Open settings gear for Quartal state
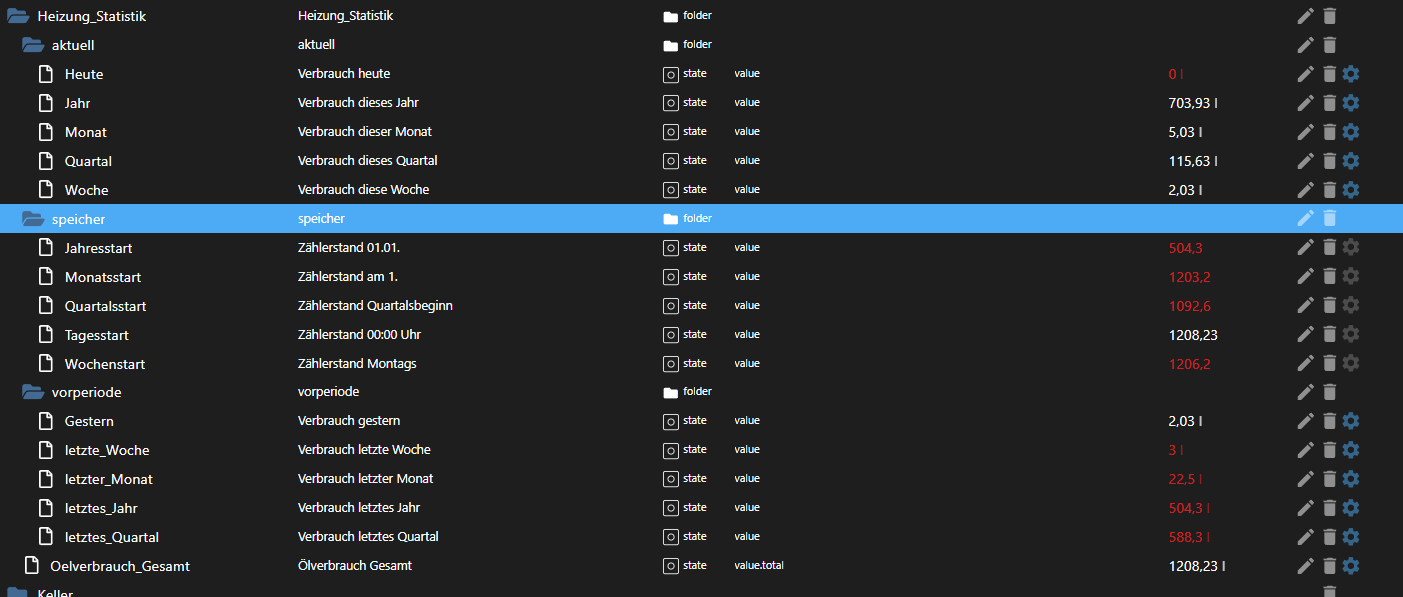Viewport: 1403px width, 597px height. [1351, 161]
